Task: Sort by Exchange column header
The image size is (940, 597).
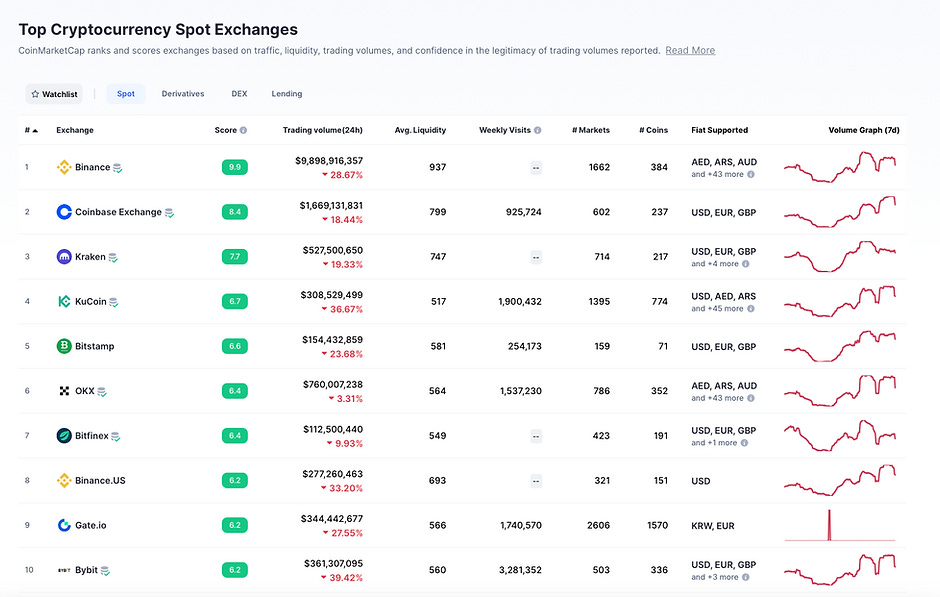Action: click(75, 130)
